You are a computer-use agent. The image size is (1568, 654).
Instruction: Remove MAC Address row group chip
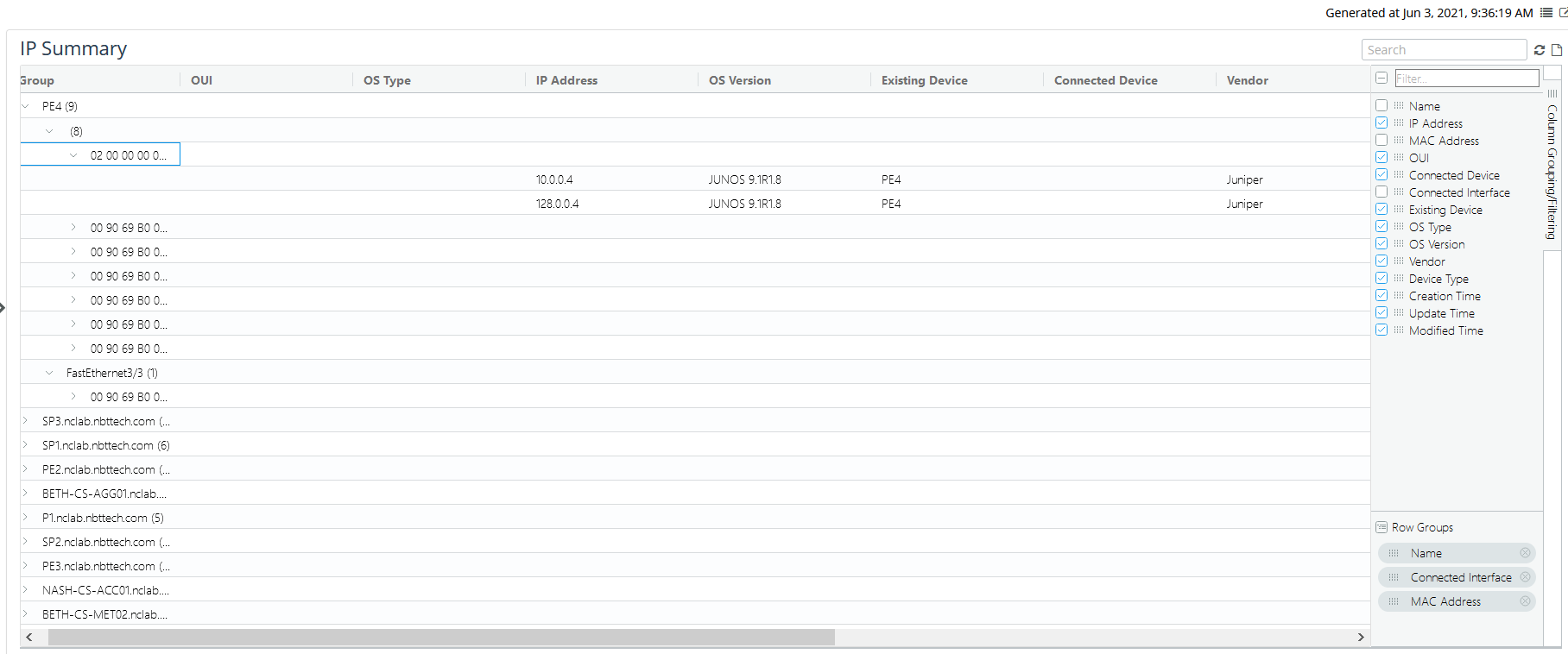(1525, 601)
